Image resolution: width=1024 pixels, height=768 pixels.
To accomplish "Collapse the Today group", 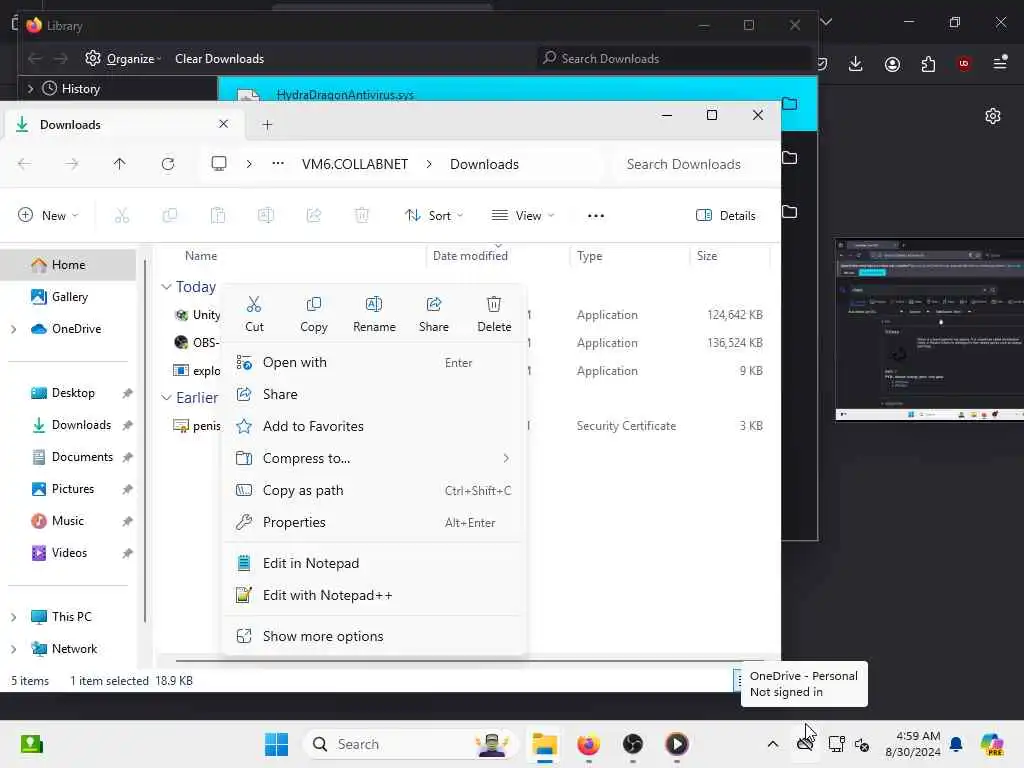I will click(167, 287).
